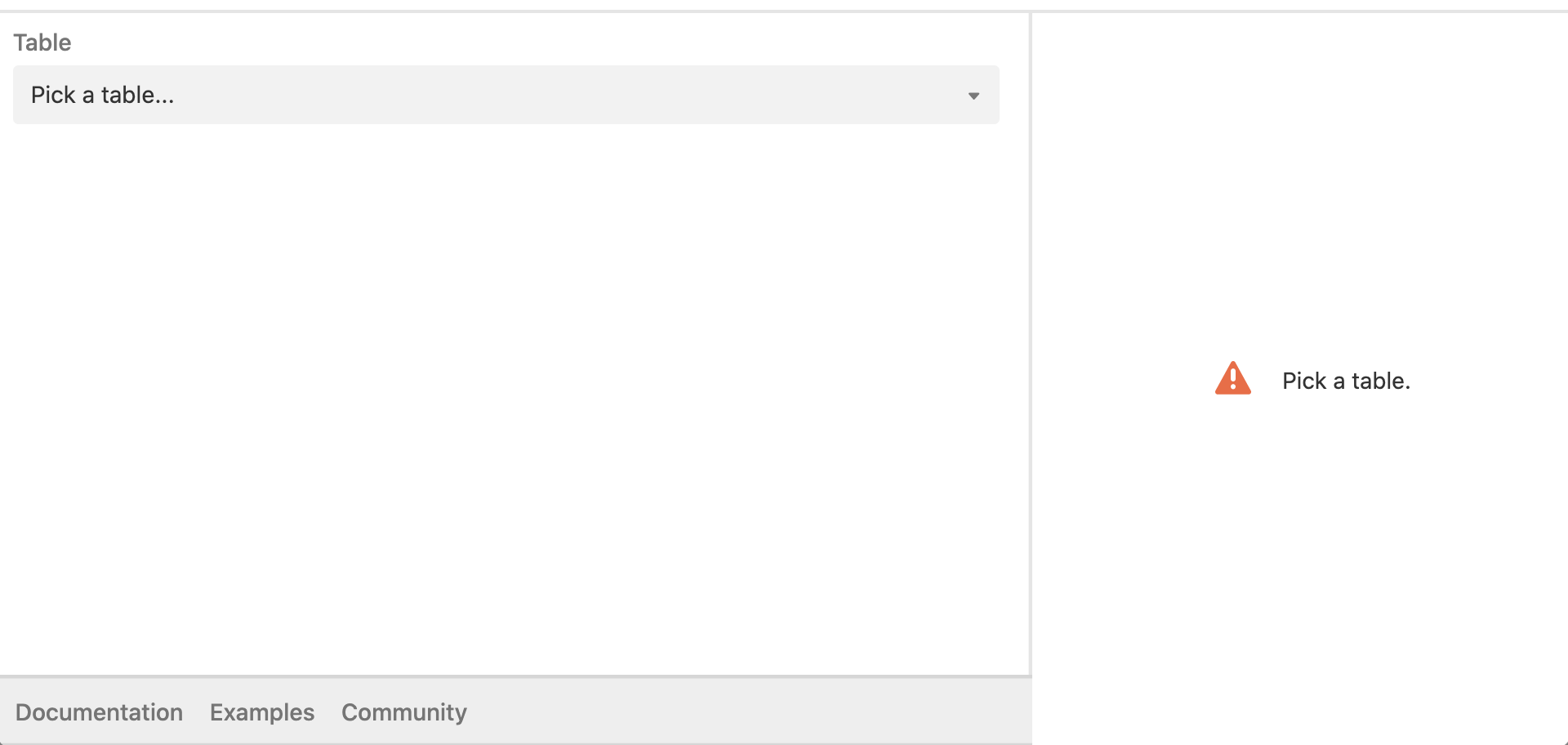Click the Table field label

[42, 42]
